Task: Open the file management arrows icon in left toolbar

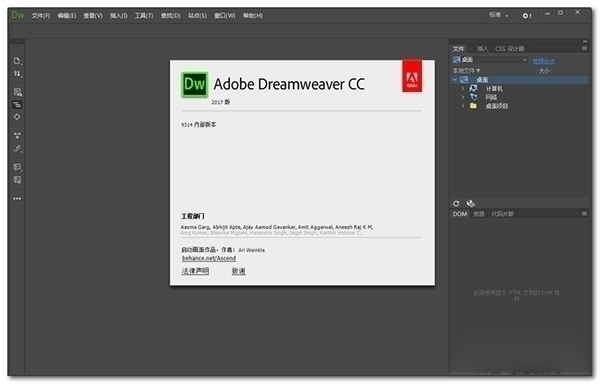Action: (17, 73)
